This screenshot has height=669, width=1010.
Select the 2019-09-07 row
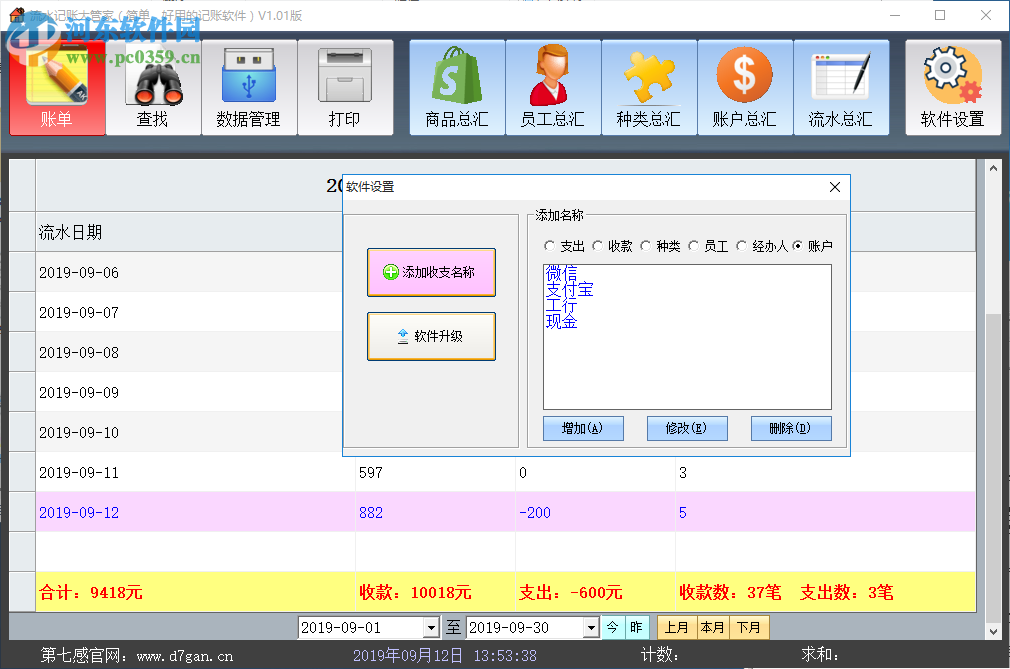click(189, 312)
